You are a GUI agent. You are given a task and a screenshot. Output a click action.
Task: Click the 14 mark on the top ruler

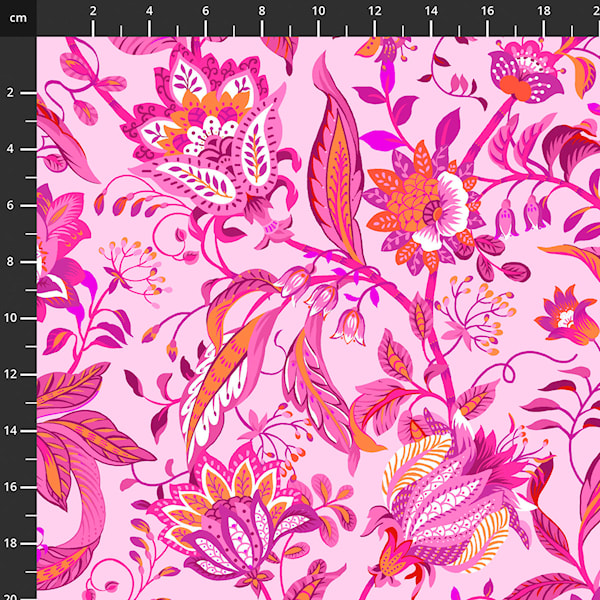point(431,12)
